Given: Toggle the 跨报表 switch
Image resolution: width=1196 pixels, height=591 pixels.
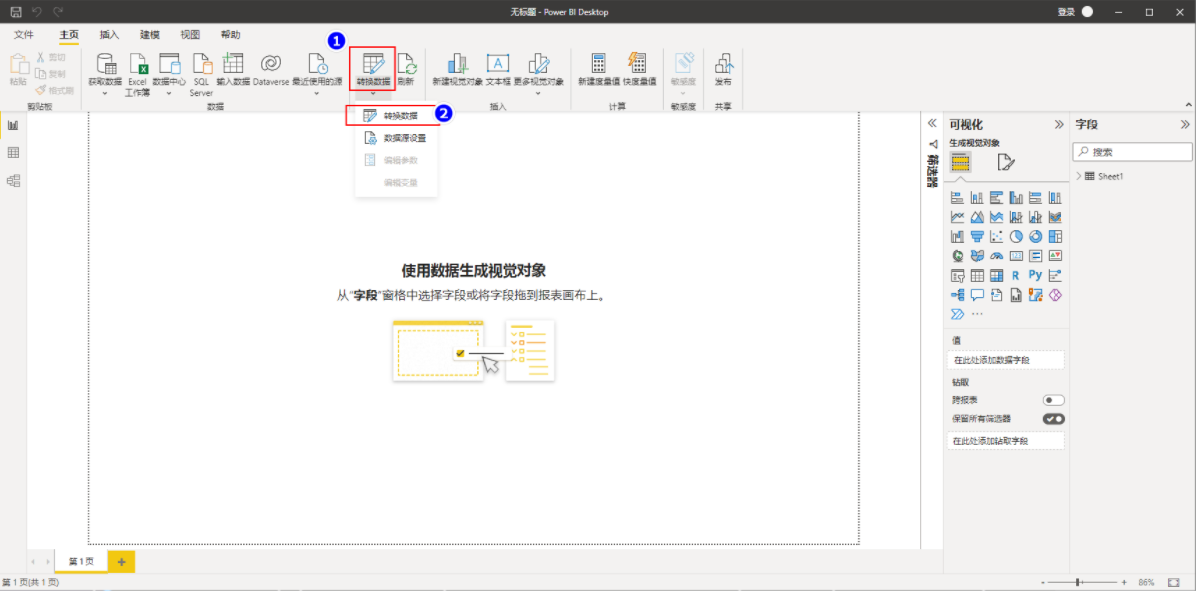Looking at the screenshot, I should click(1053, 400).
